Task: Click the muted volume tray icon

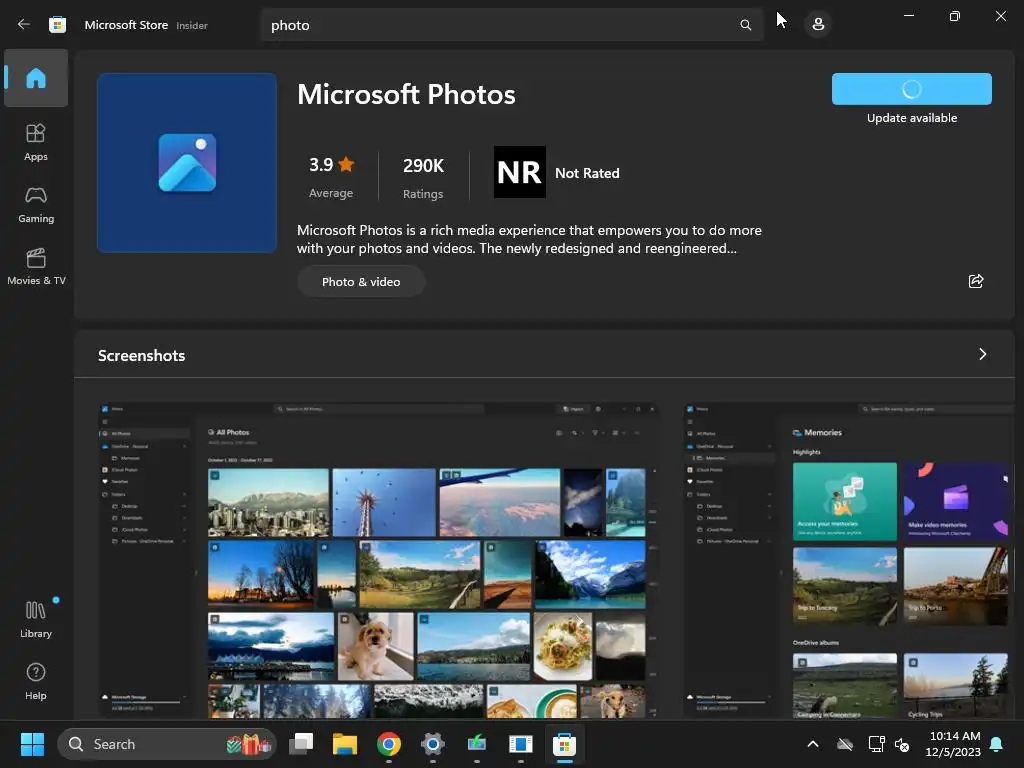Action: [902, 744]
